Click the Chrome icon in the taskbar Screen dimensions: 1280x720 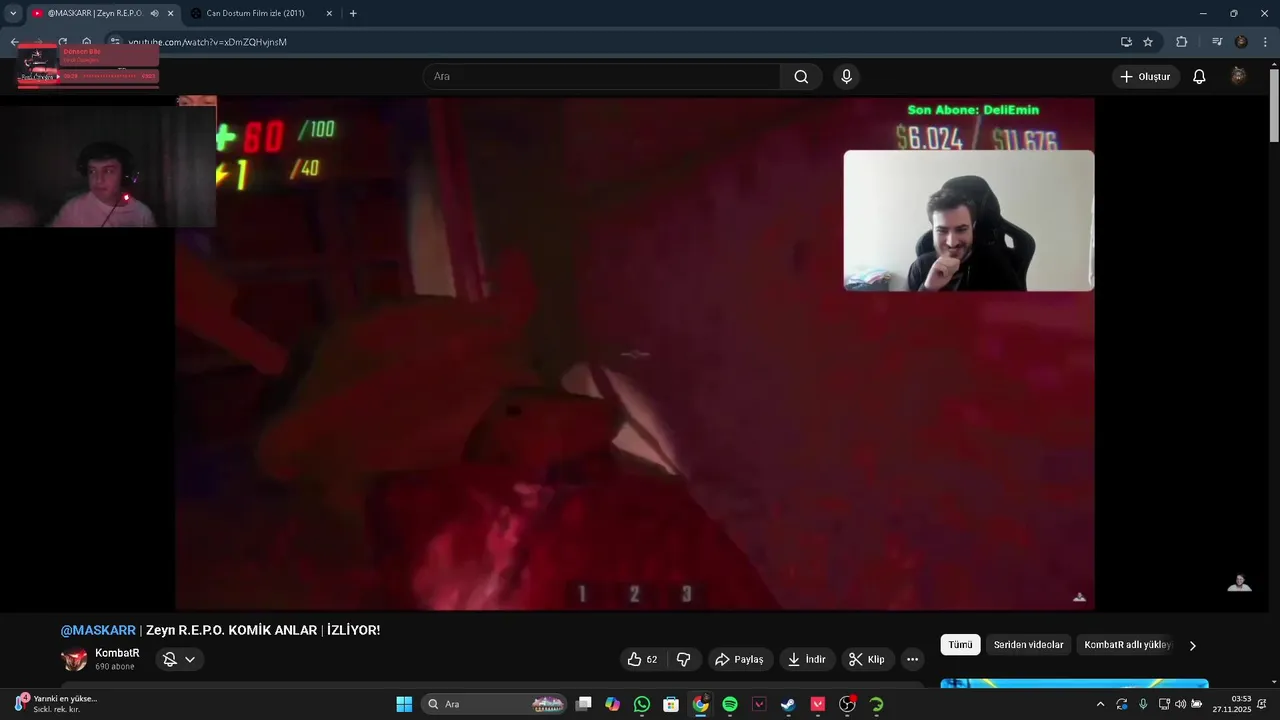[x=701, y=704]
